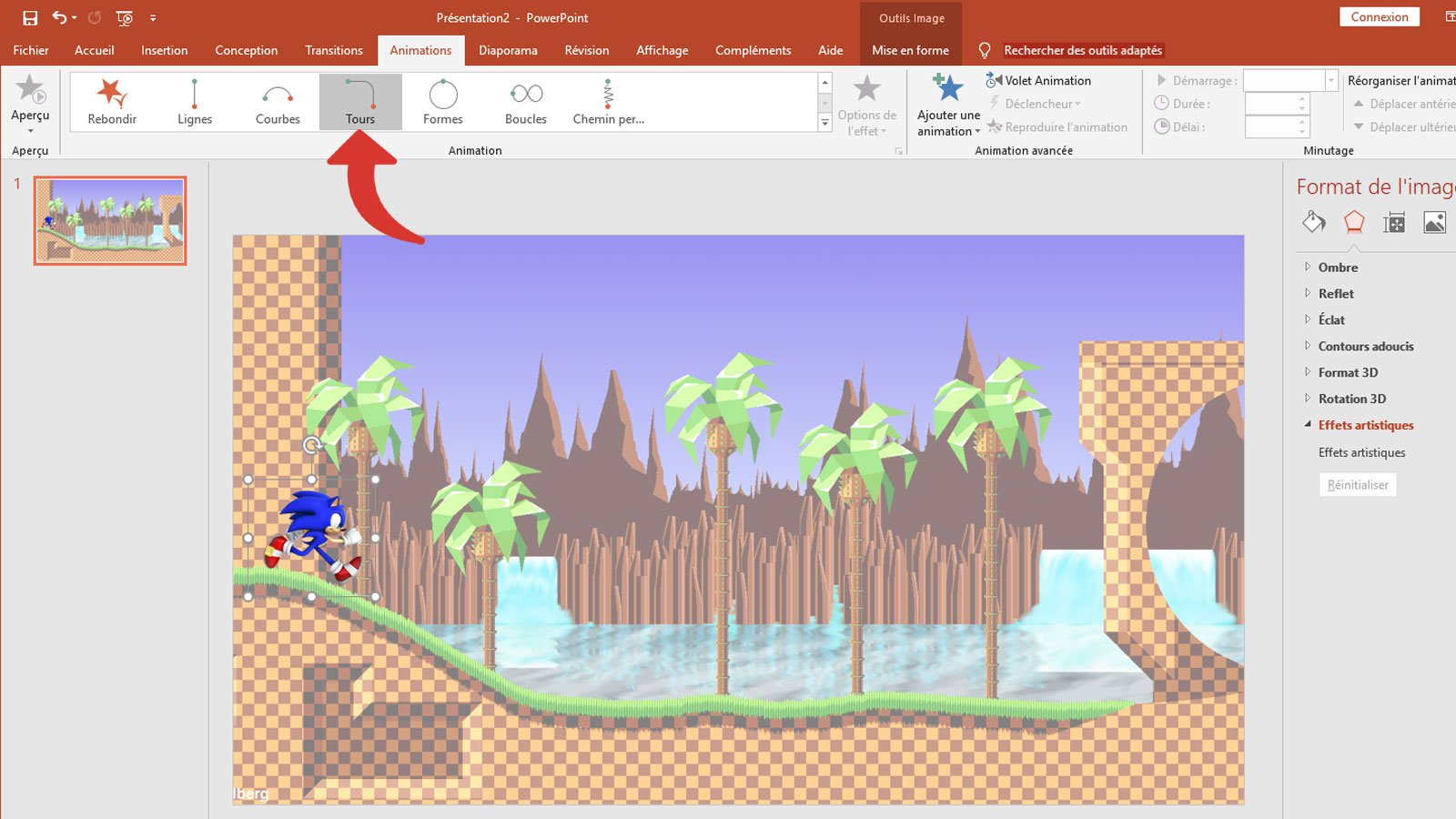This screenshot has width=1456, height=819.
Task: Apply the Formes motion path
Action: (443, 100)
